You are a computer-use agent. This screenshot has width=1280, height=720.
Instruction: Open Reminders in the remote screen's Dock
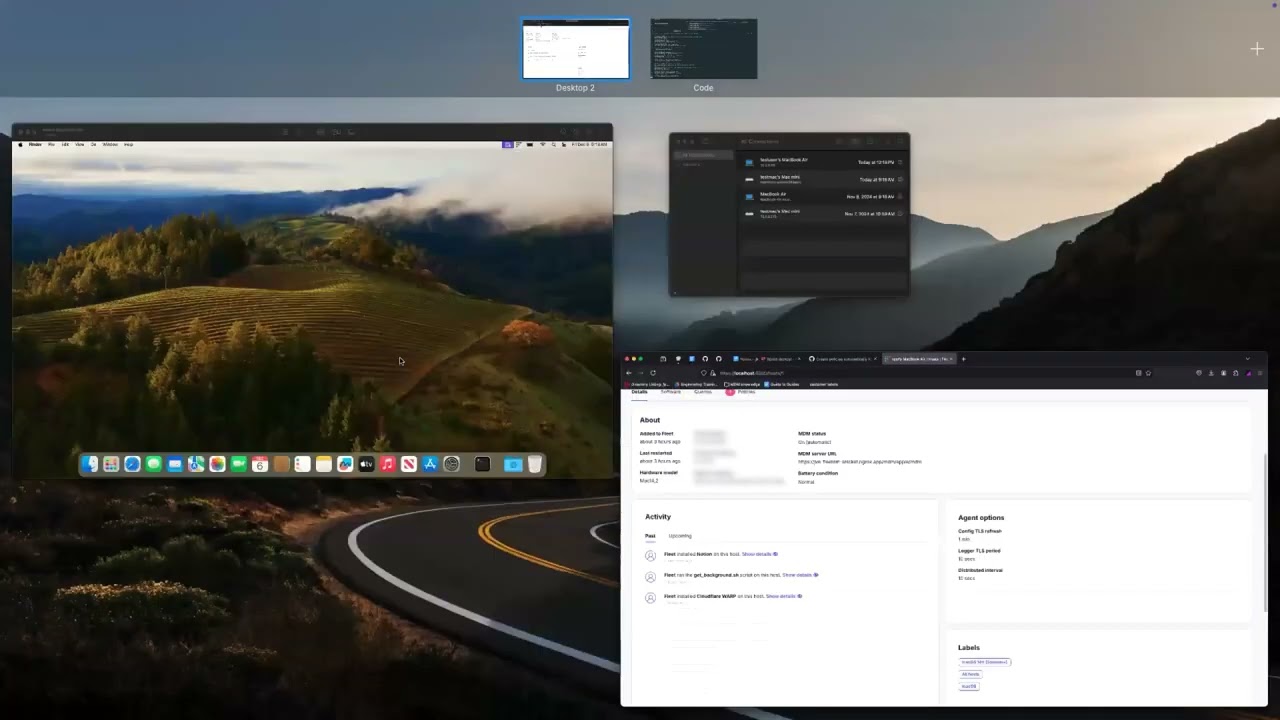coord(302,464)
